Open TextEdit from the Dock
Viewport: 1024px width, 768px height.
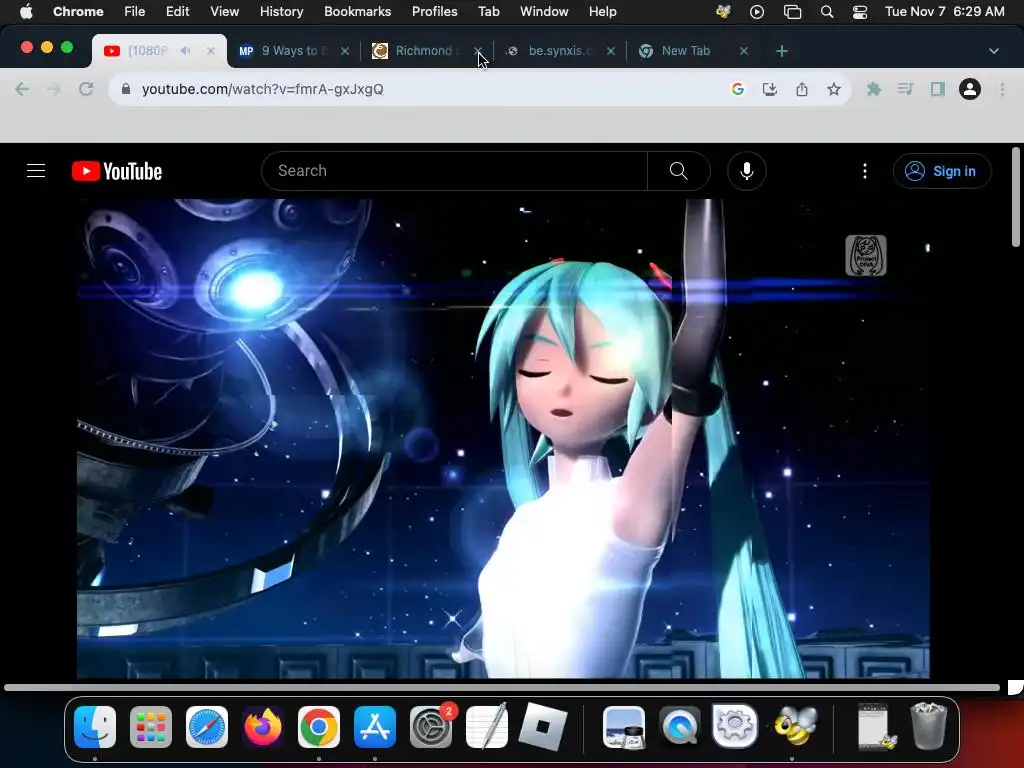click(x=487, y=726)
